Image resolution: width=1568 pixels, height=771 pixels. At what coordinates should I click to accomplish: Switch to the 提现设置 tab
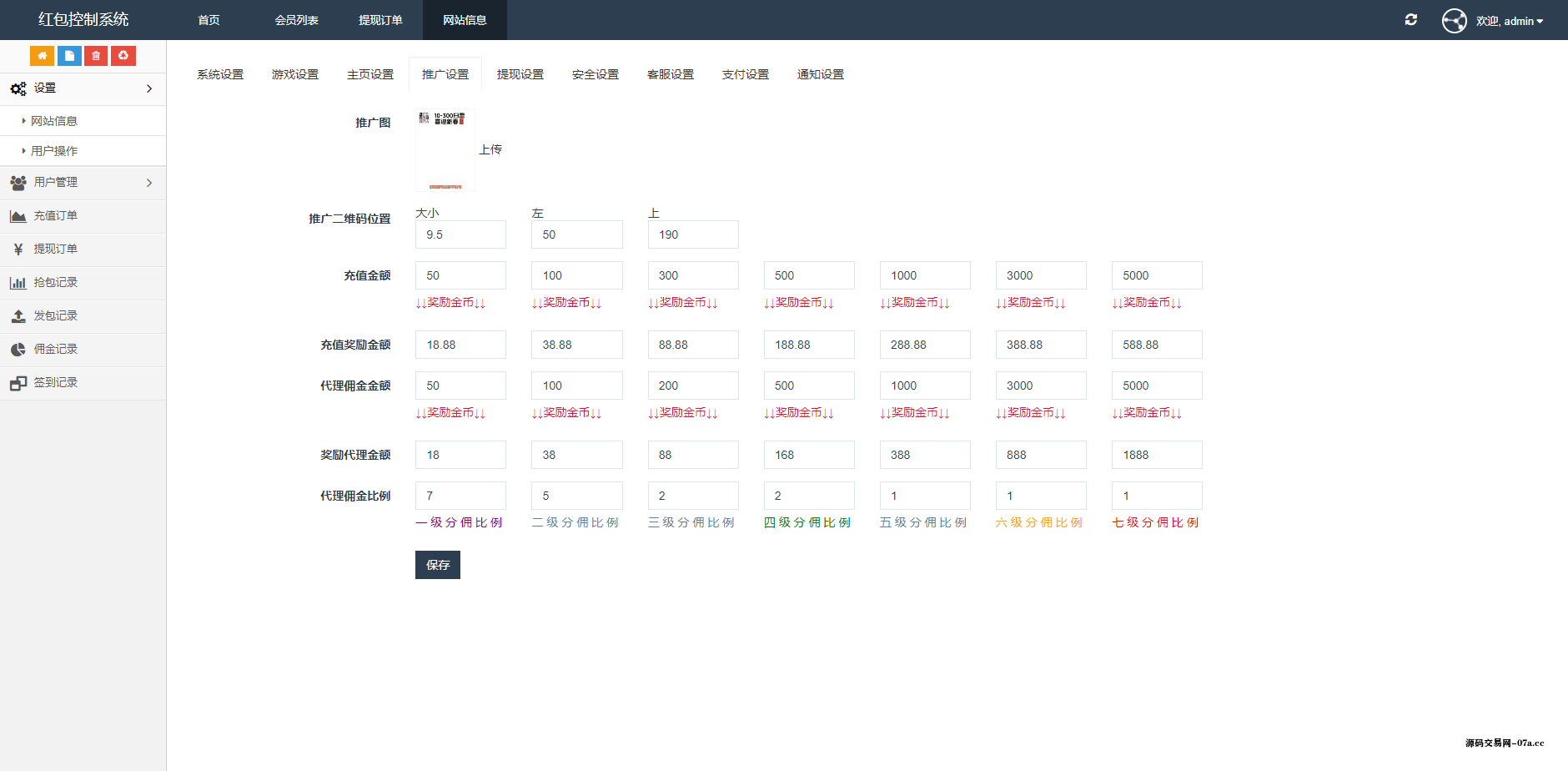520,74
